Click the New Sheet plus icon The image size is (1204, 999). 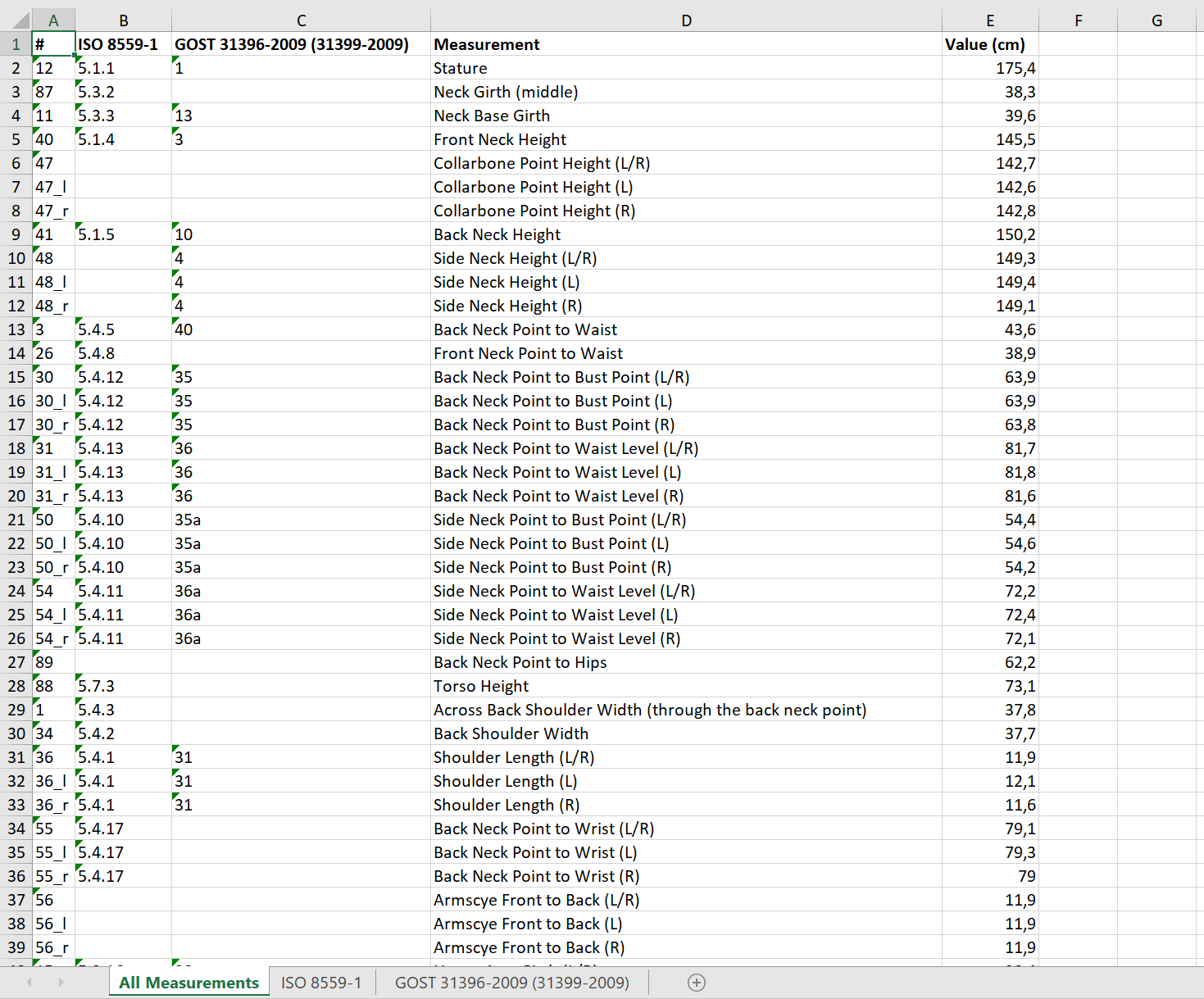point(696,982)
